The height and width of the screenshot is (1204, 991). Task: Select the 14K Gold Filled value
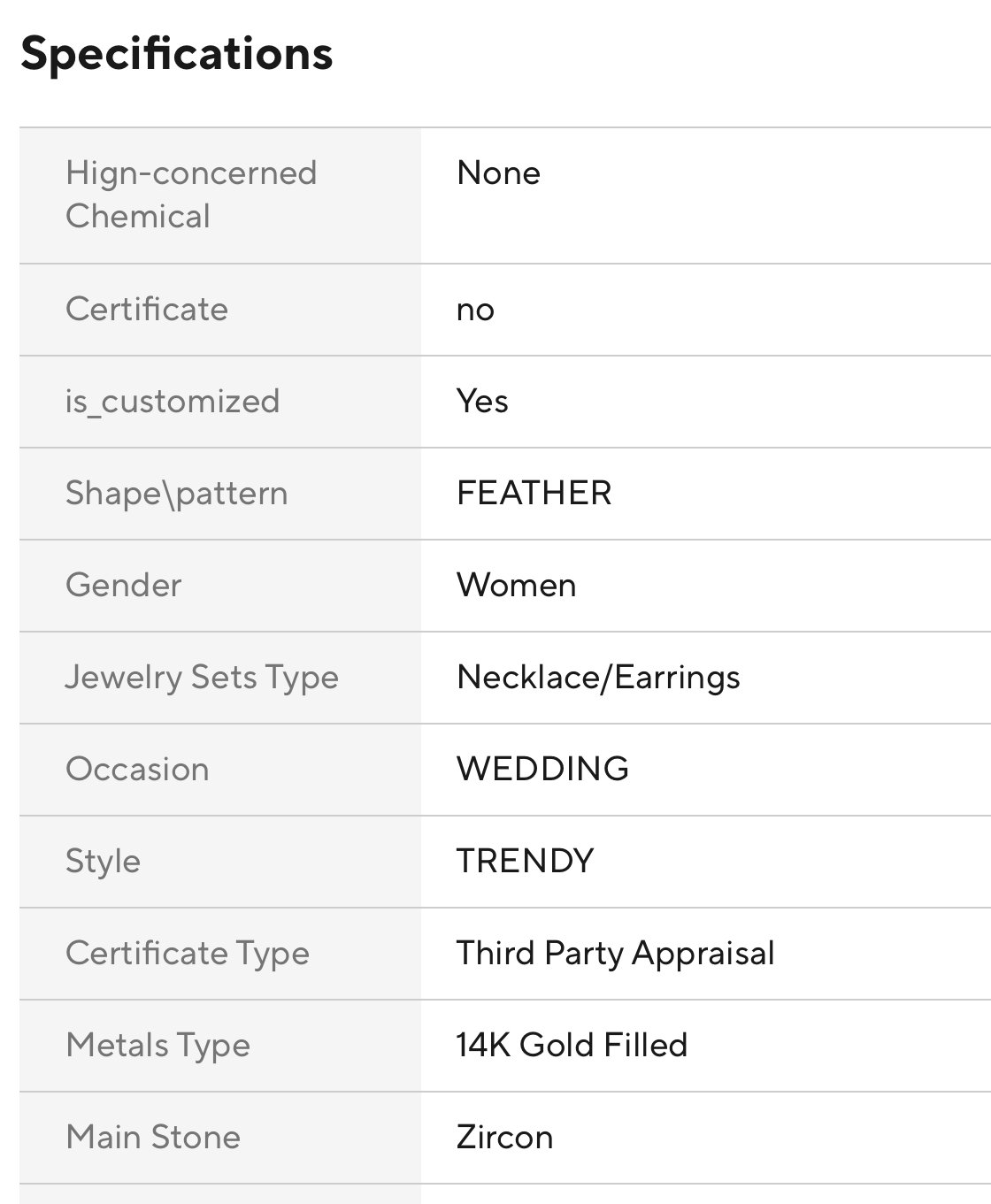tap(572, 1046)
